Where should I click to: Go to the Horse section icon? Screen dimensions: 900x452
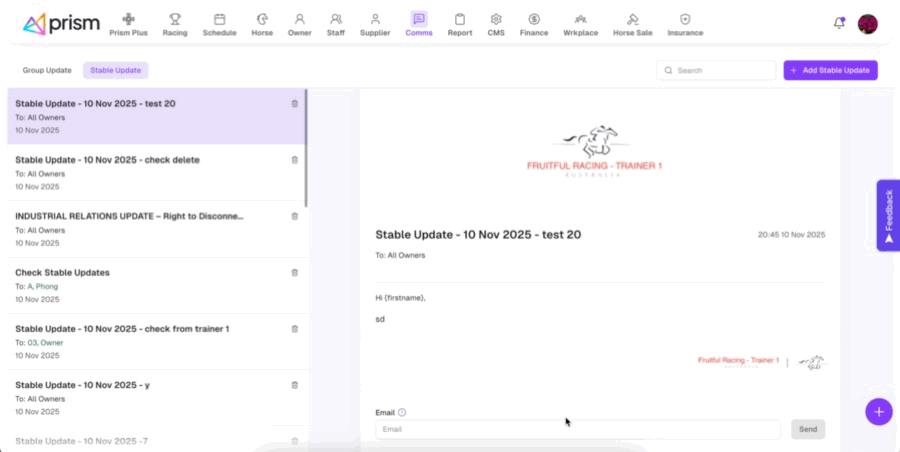click(262, 19)
